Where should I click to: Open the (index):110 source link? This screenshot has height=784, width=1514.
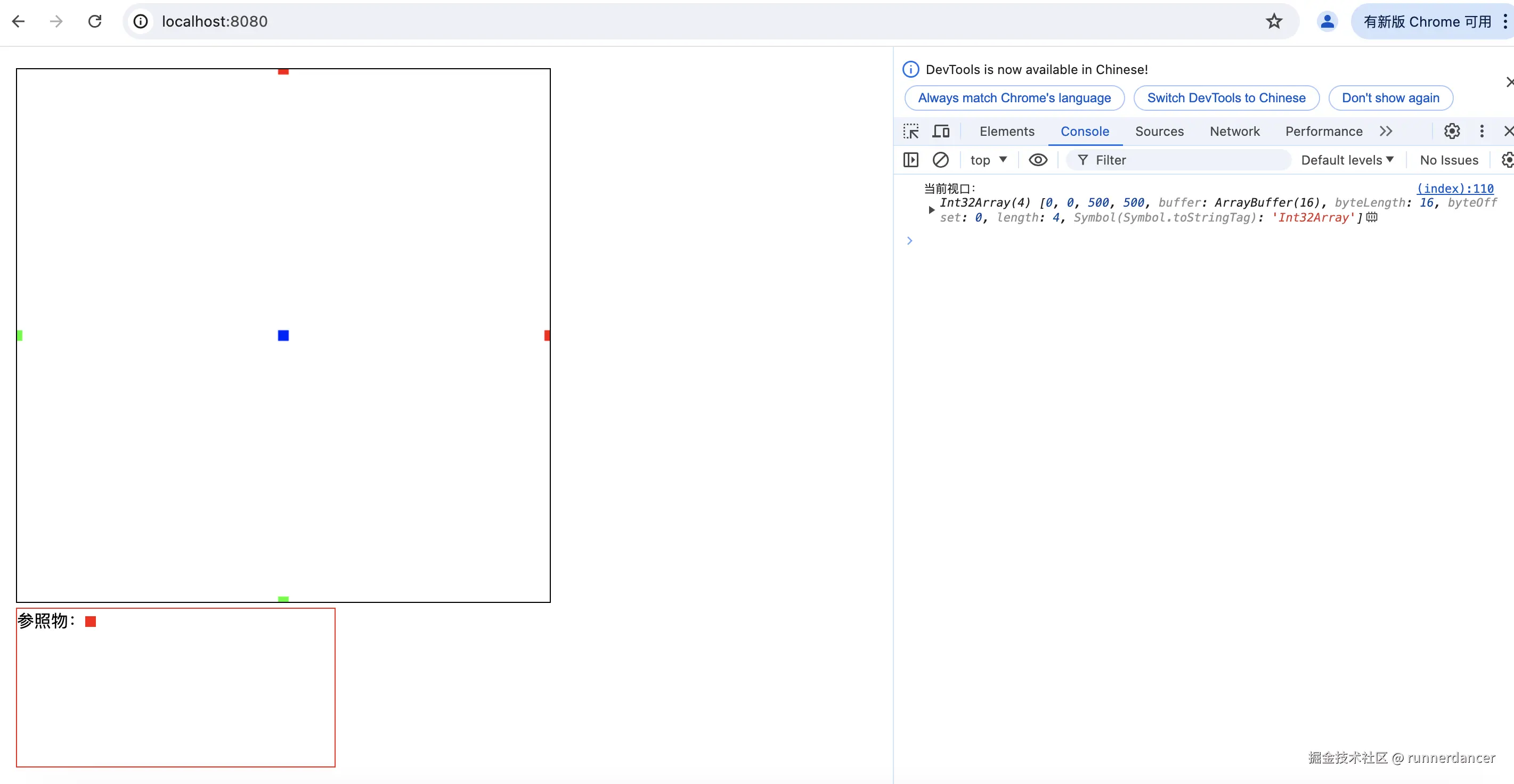1455,189
